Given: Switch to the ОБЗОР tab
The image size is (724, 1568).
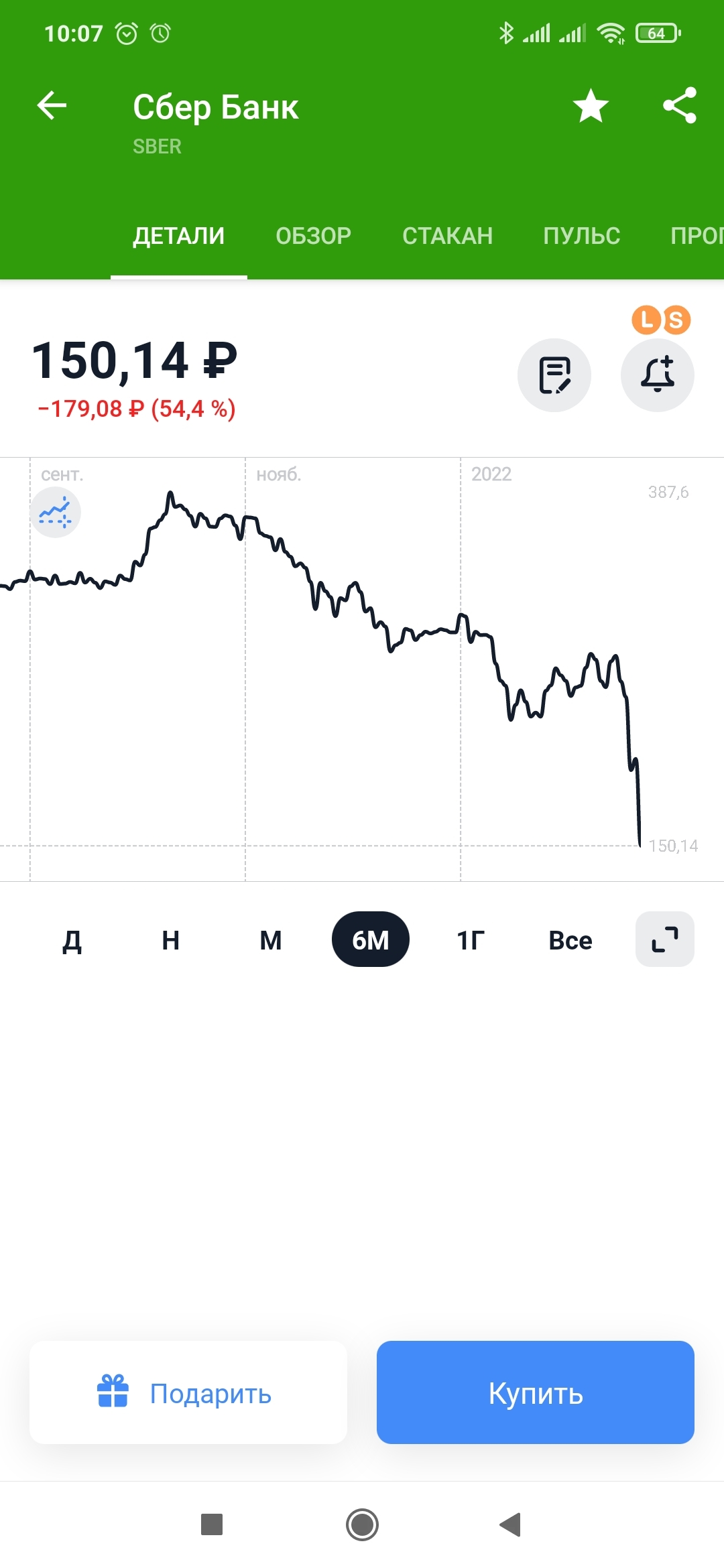Looking at the screenshot, I should 313,236.
